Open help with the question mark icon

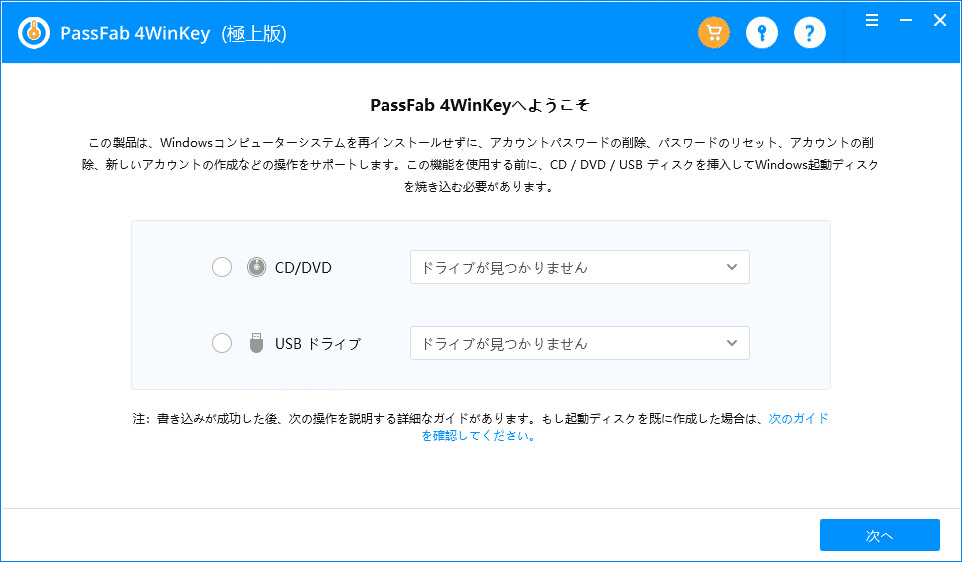click(x=810, y=33)
